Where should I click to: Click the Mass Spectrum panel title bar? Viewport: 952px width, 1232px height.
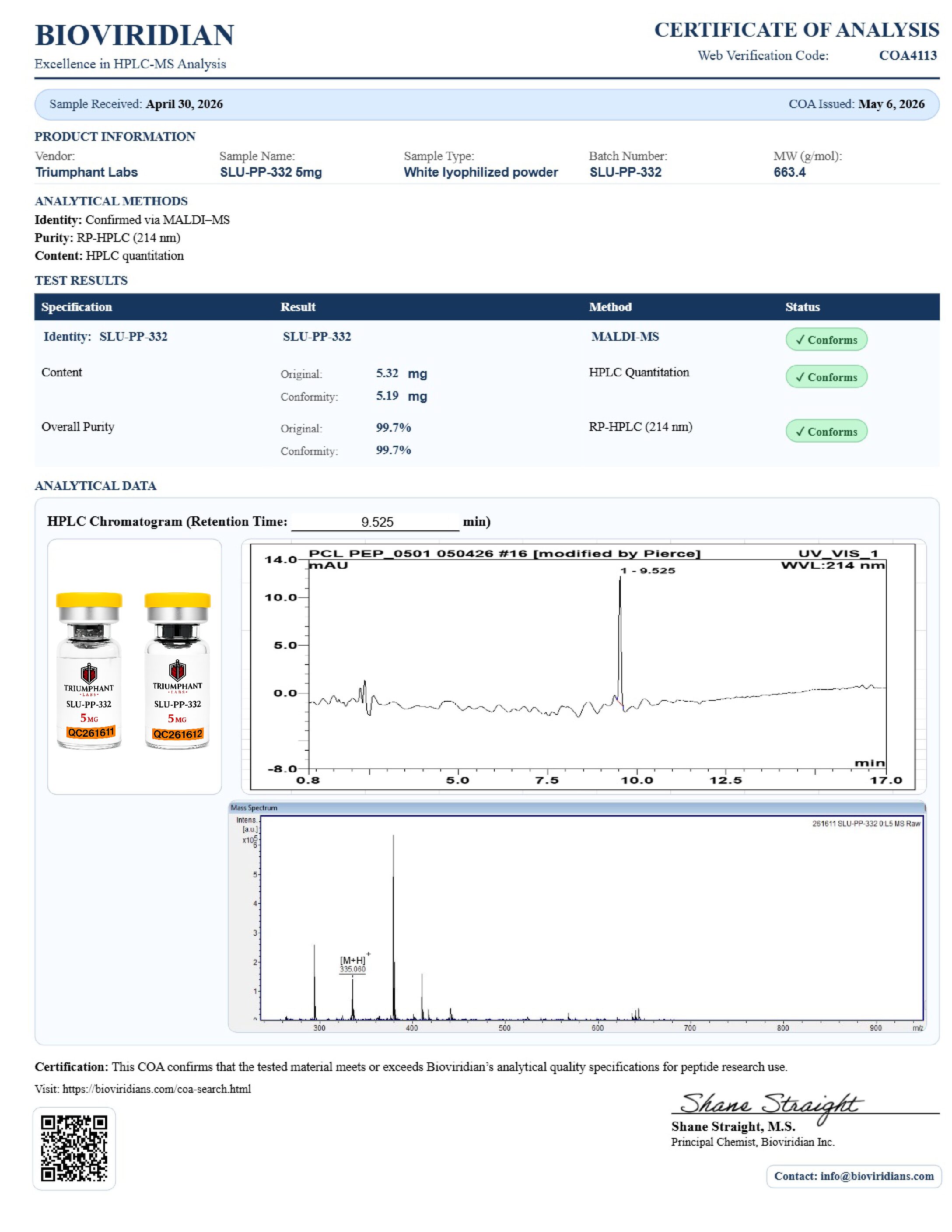[576, 808]
